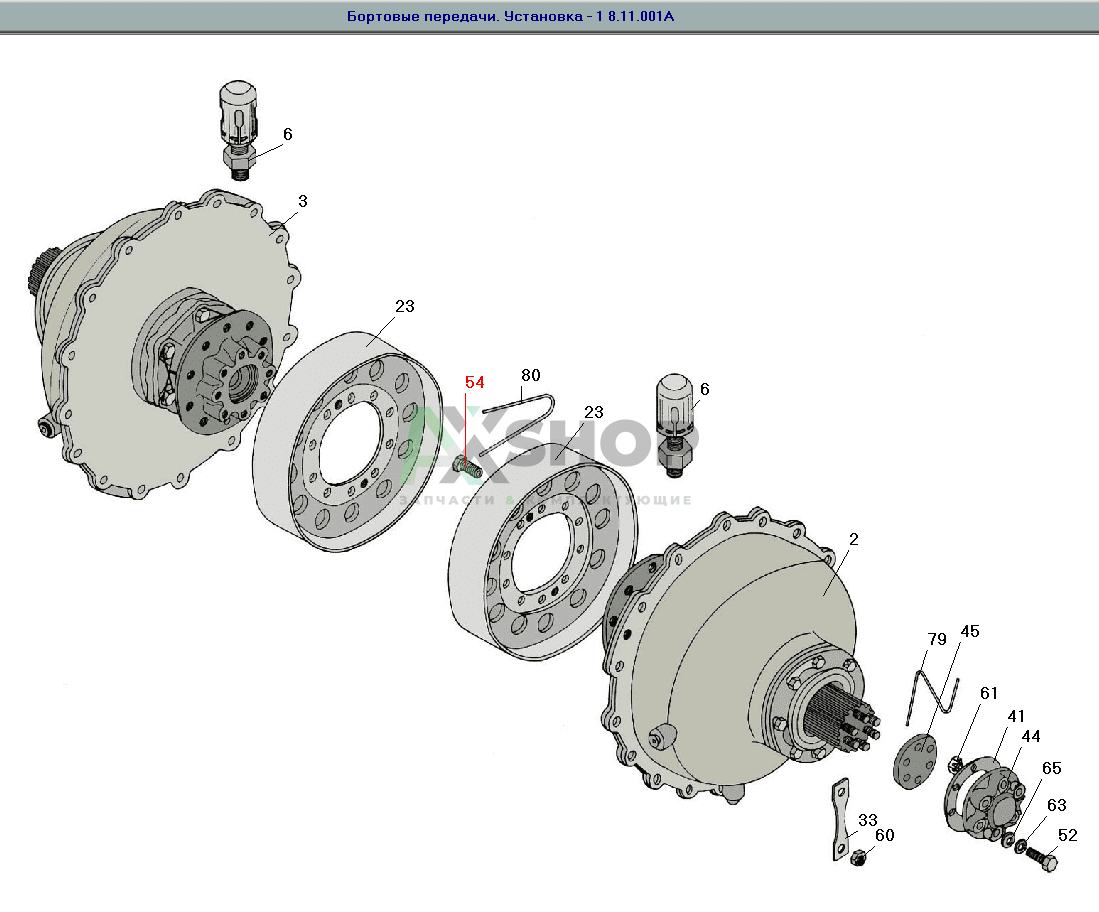1099x912 pixels.
Task: Click part number 41 label
Action: point(1016,716)
